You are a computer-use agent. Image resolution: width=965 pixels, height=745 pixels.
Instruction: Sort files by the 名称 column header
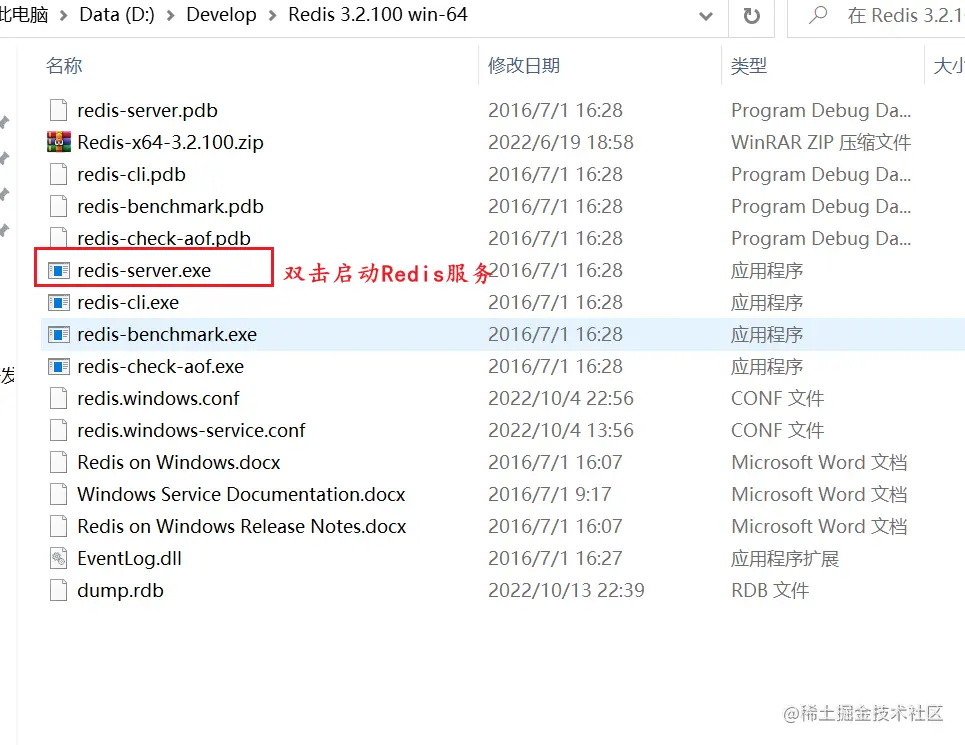[64, 66]
